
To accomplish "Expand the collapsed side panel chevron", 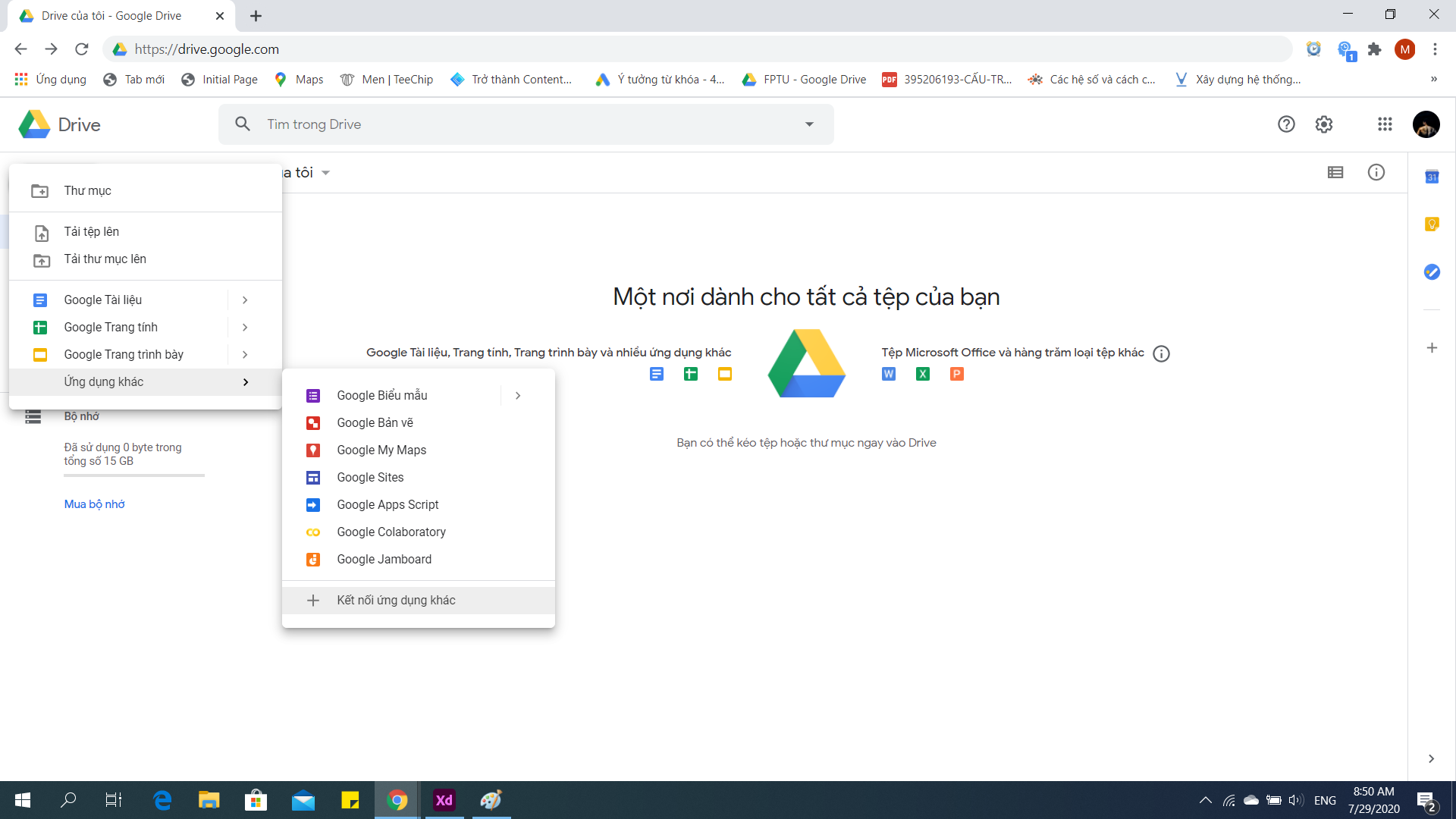I will click(1431, 758).
